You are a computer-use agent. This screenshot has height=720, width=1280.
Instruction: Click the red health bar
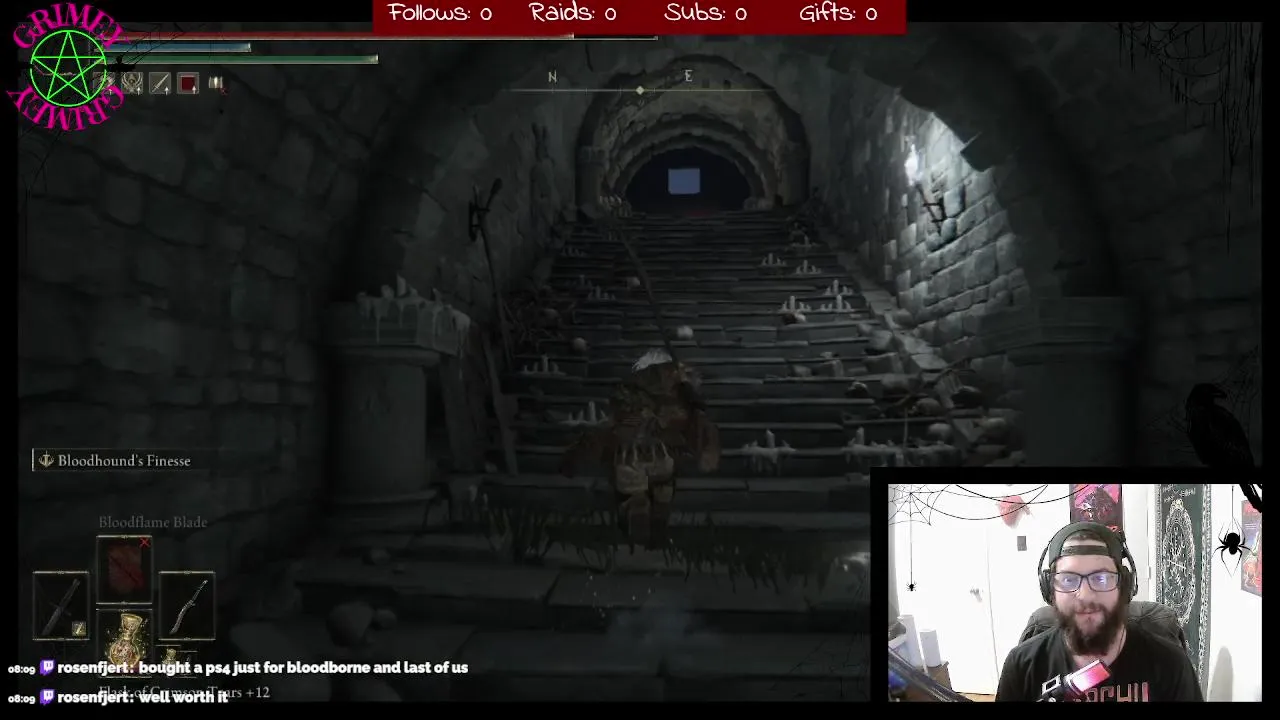(380, 36)
